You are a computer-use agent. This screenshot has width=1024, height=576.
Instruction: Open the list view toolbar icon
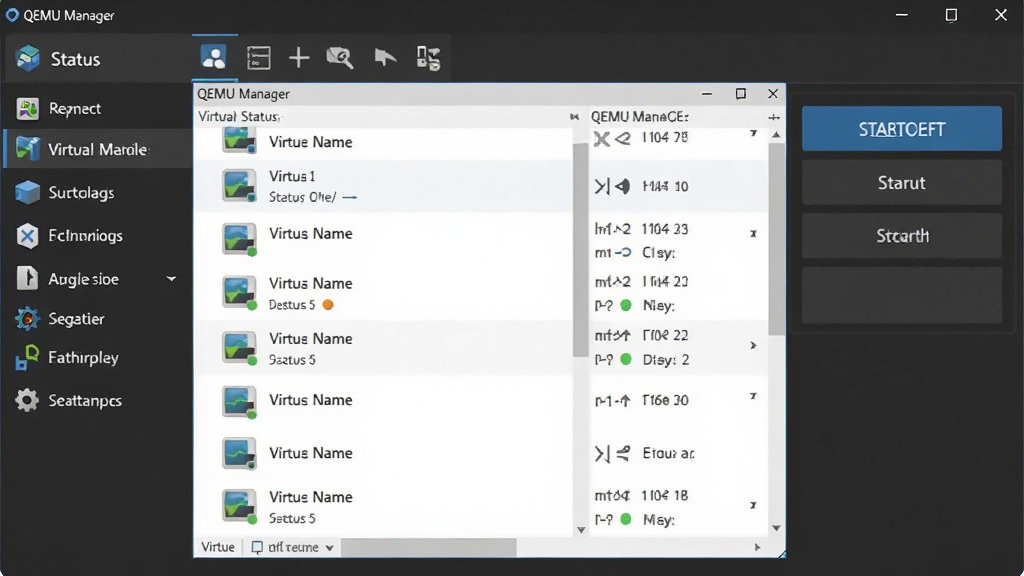pos(259,58)
